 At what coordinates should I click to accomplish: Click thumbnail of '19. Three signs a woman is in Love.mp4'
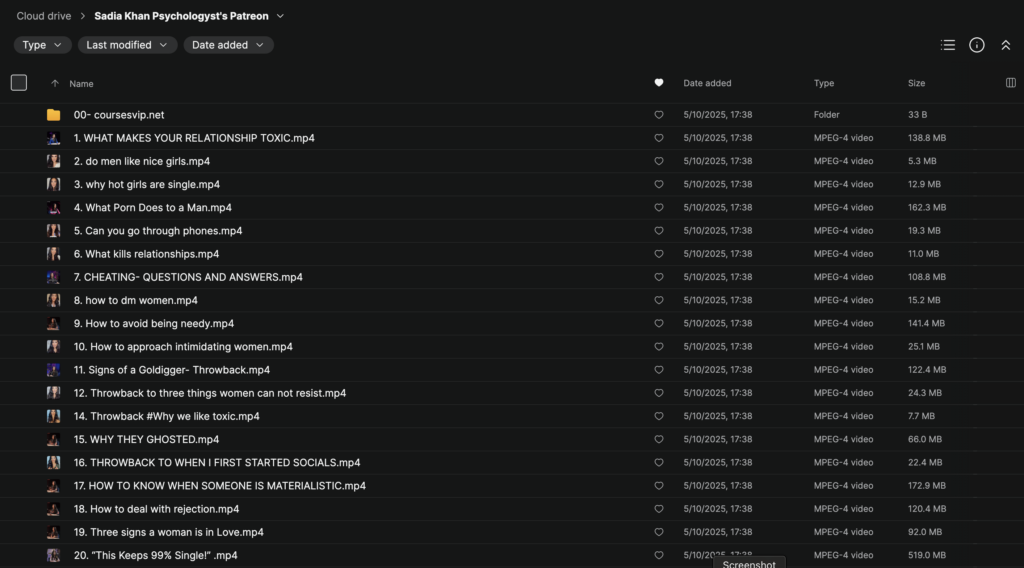pos(53,532)
